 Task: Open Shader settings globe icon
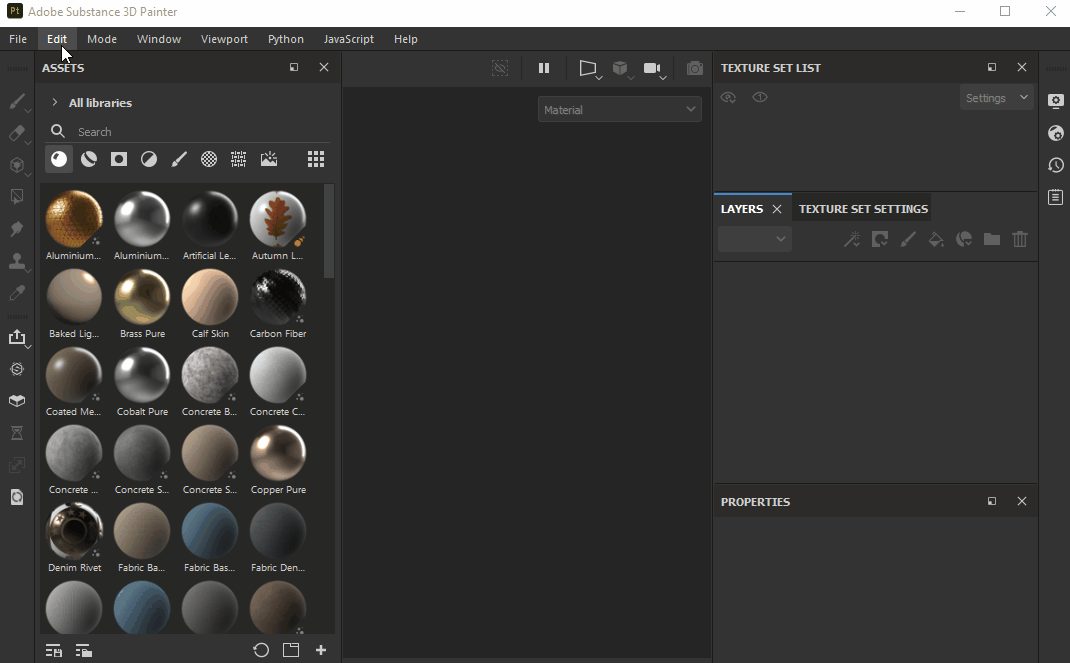[1056, 133]
